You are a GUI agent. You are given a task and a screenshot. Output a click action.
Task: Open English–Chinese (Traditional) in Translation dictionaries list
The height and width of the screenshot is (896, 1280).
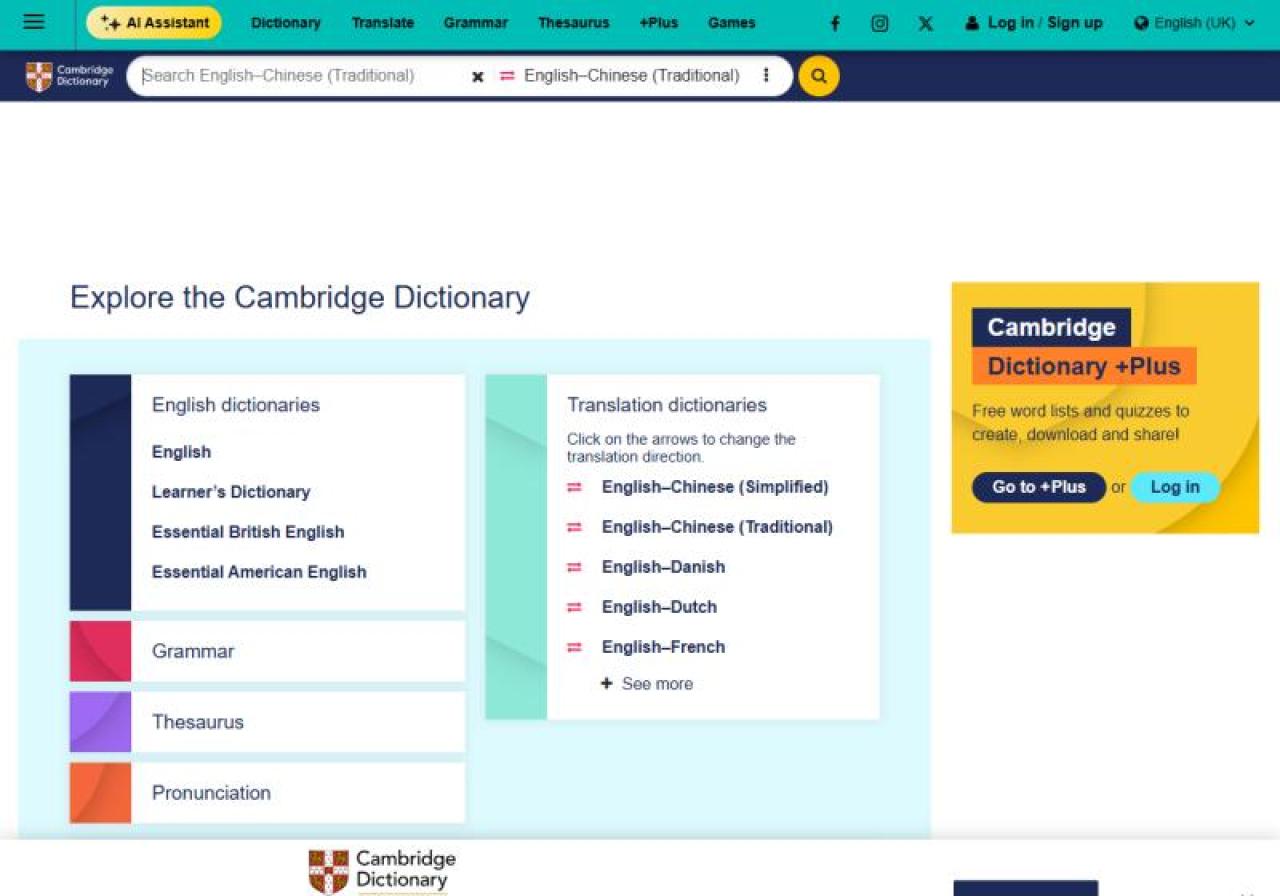point(717,527)
